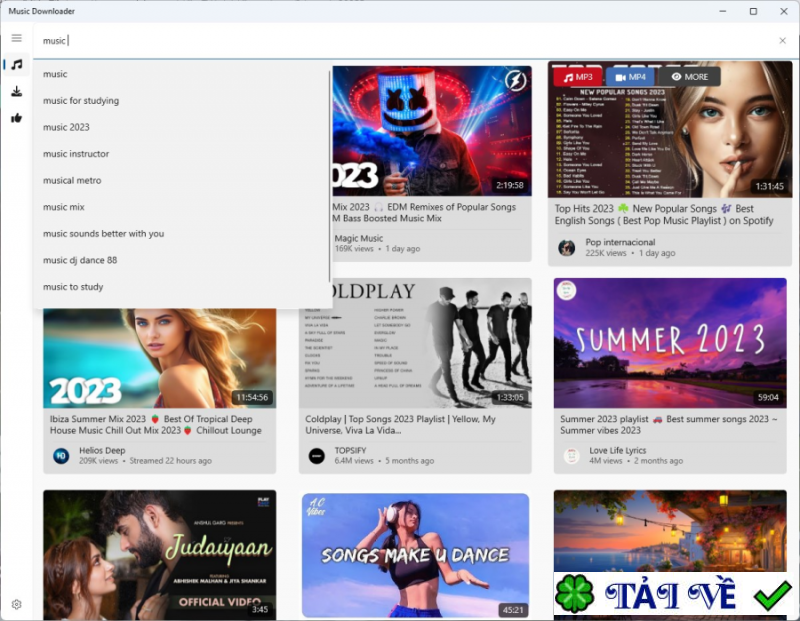Open the Downloads section from the sidebar
Screen dimensions: 800x621
(x=16, y=91)
